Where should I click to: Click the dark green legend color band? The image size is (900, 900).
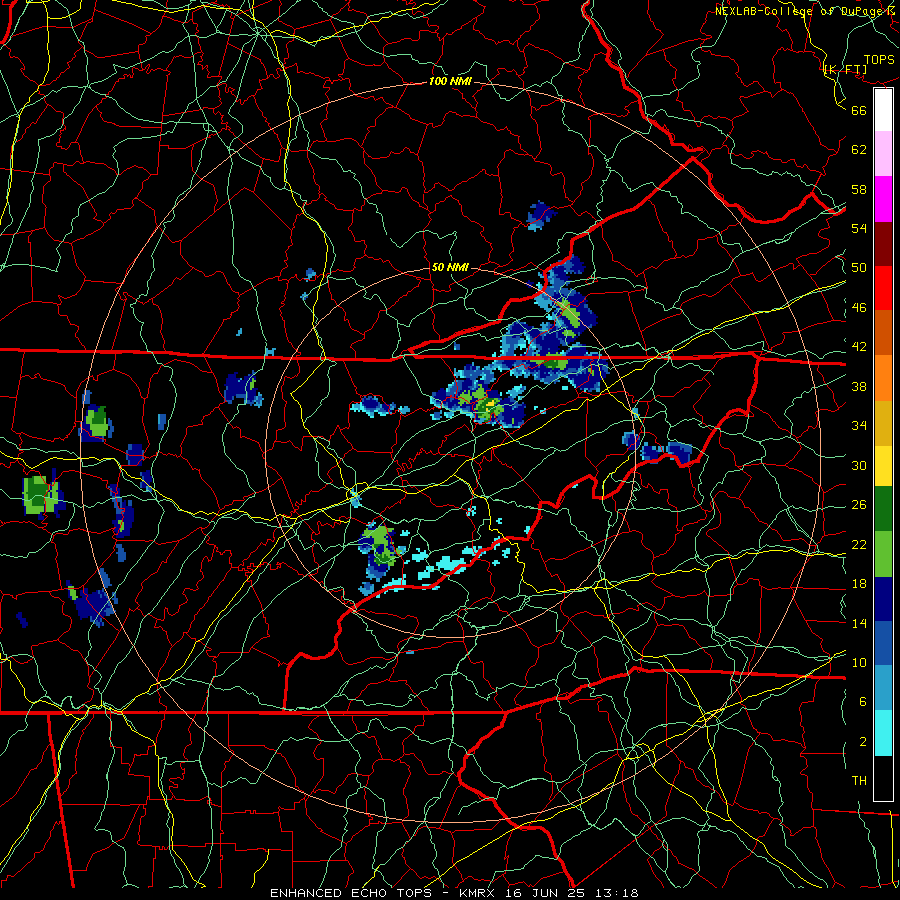point(883,509)
